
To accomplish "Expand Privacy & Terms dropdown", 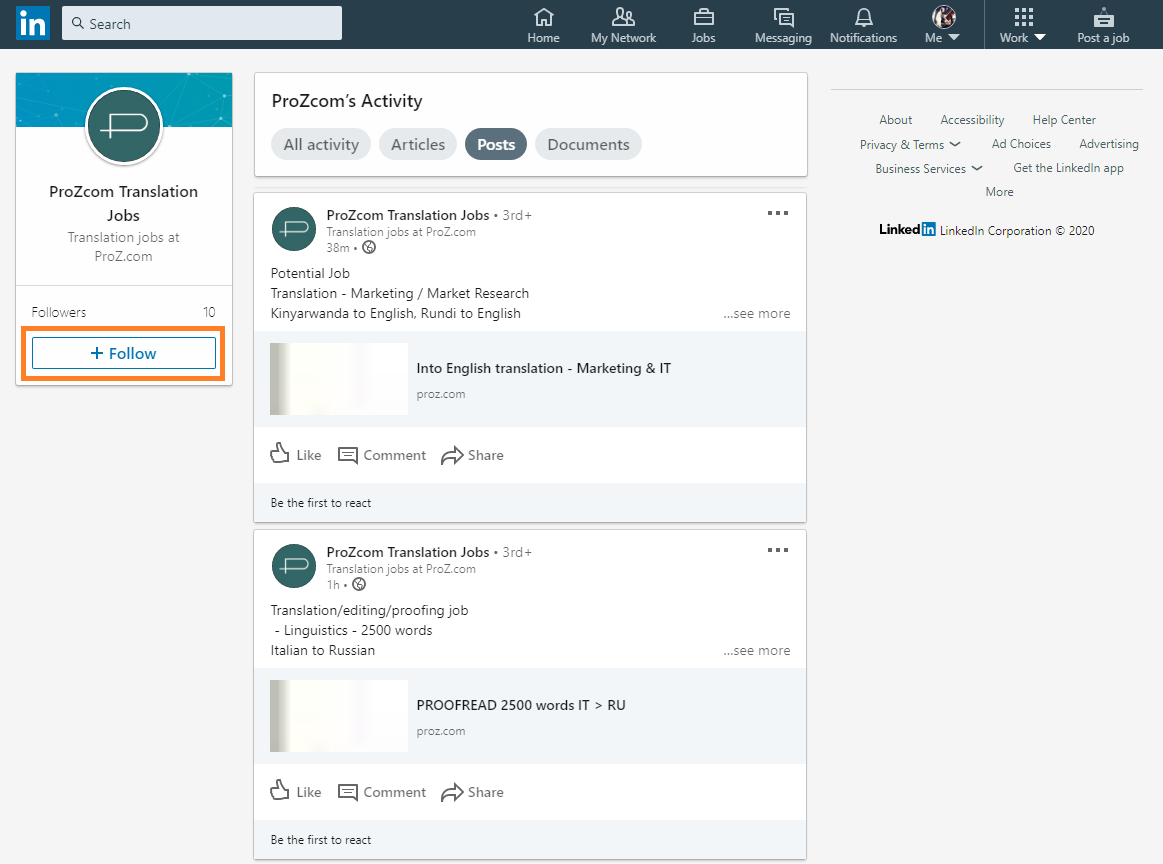I will 910,145.
